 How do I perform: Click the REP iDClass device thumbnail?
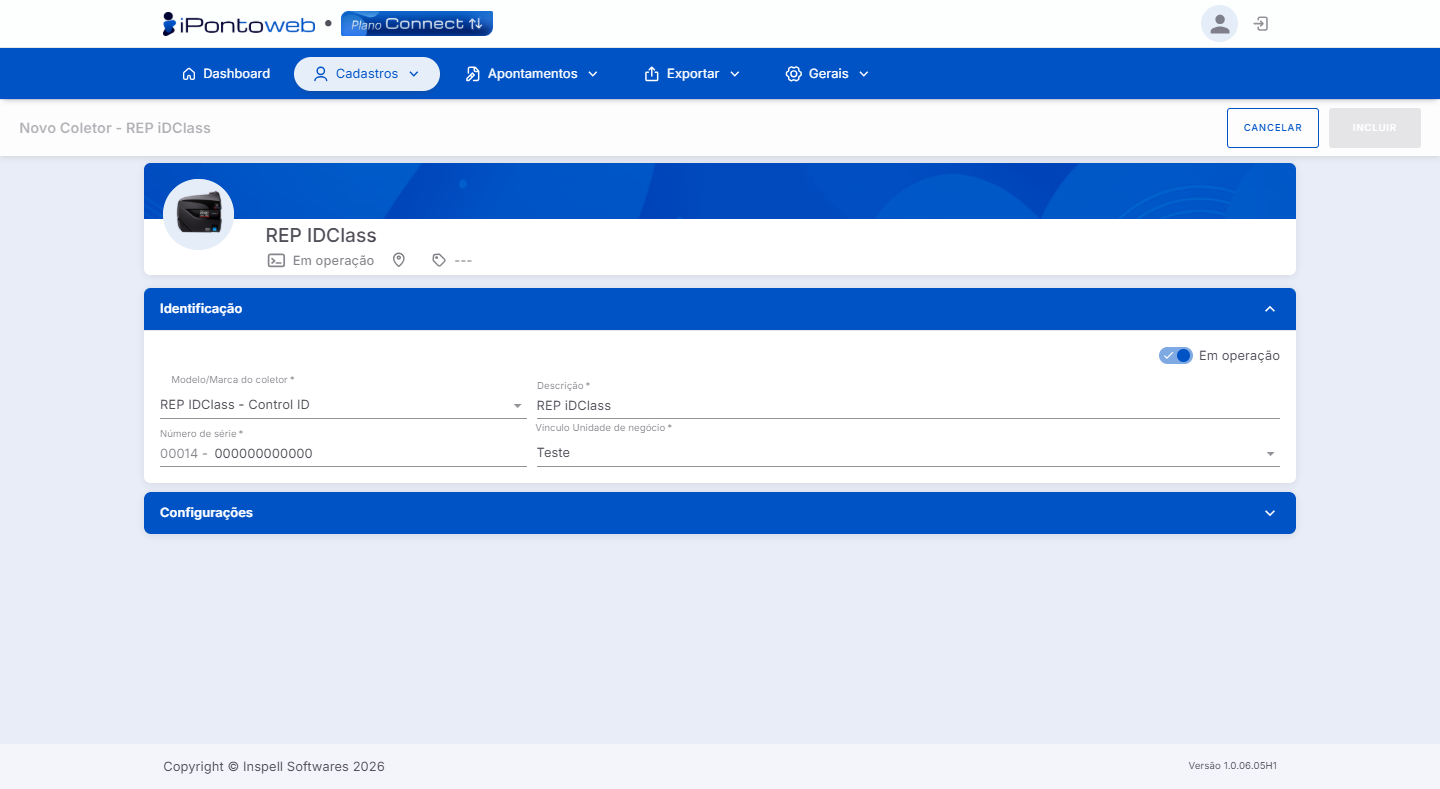tap(198, 214)
